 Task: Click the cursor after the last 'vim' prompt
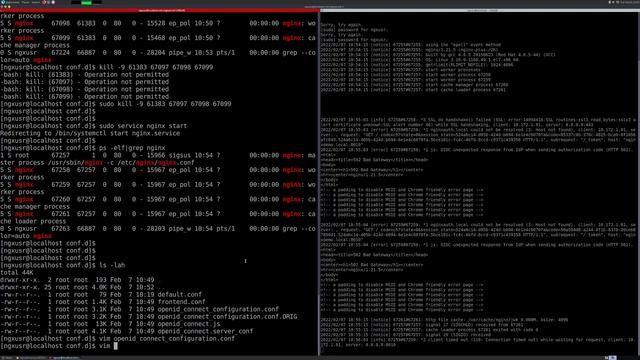[x=116, y=346]
